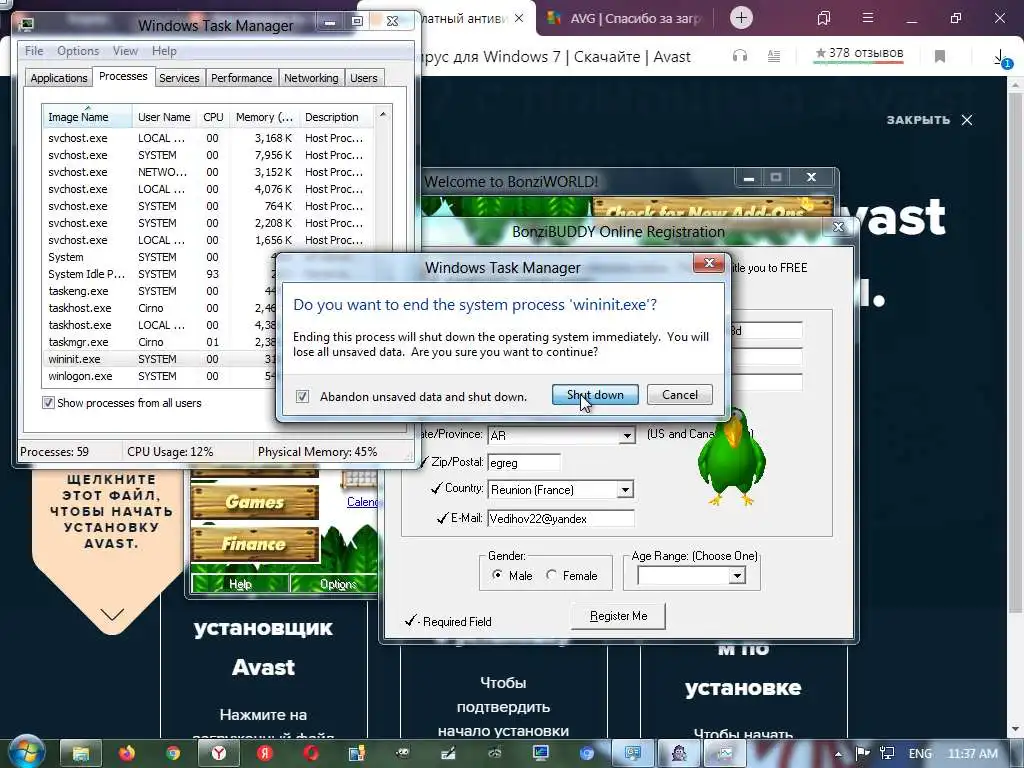Click the browser page vertical scrollbar thumb

coord(1016,353)
